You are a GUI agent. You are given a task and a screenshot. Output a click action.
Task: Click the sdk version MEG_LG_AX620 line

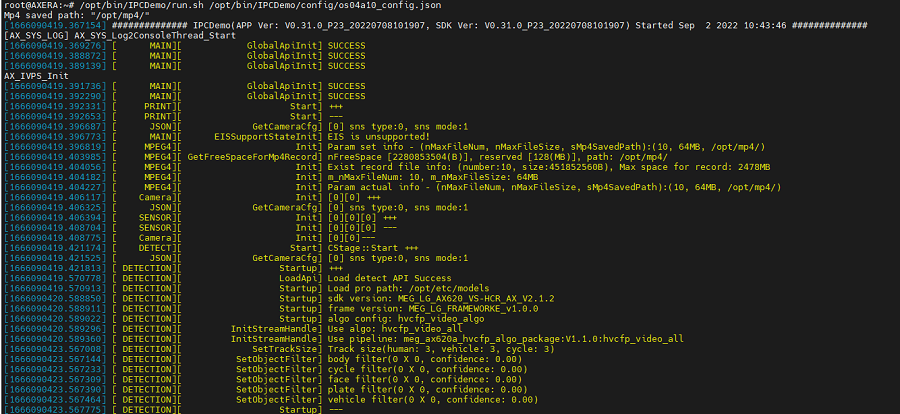[441, 299]
